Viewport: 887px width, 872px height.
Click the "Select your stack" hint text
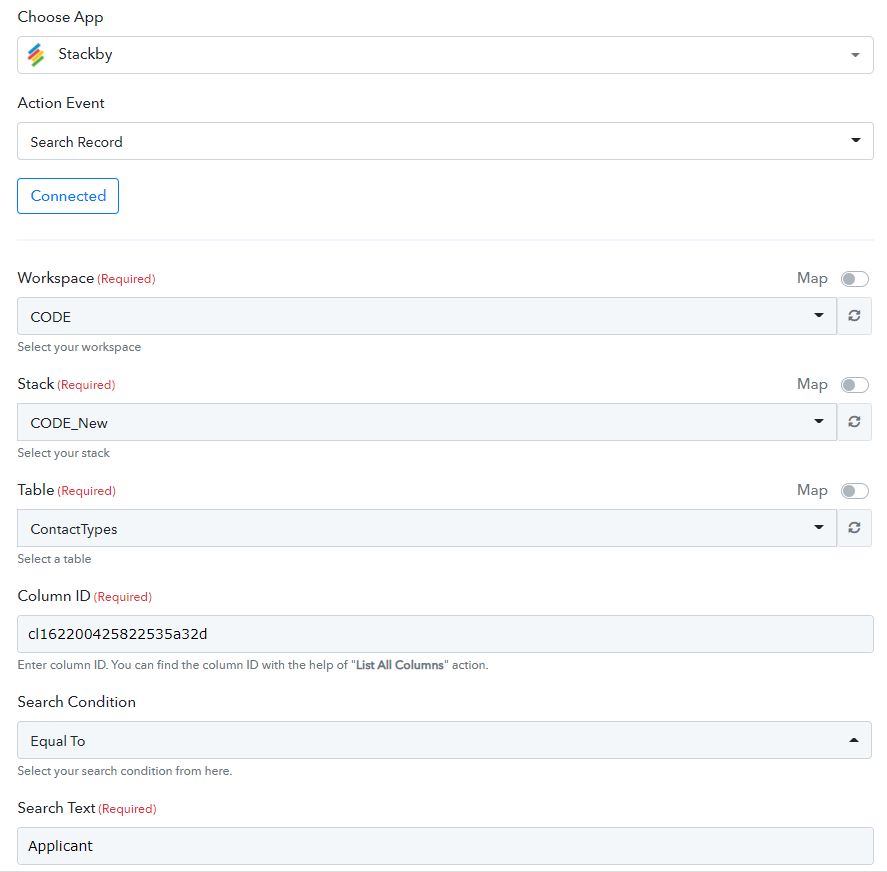click(63, 453)
